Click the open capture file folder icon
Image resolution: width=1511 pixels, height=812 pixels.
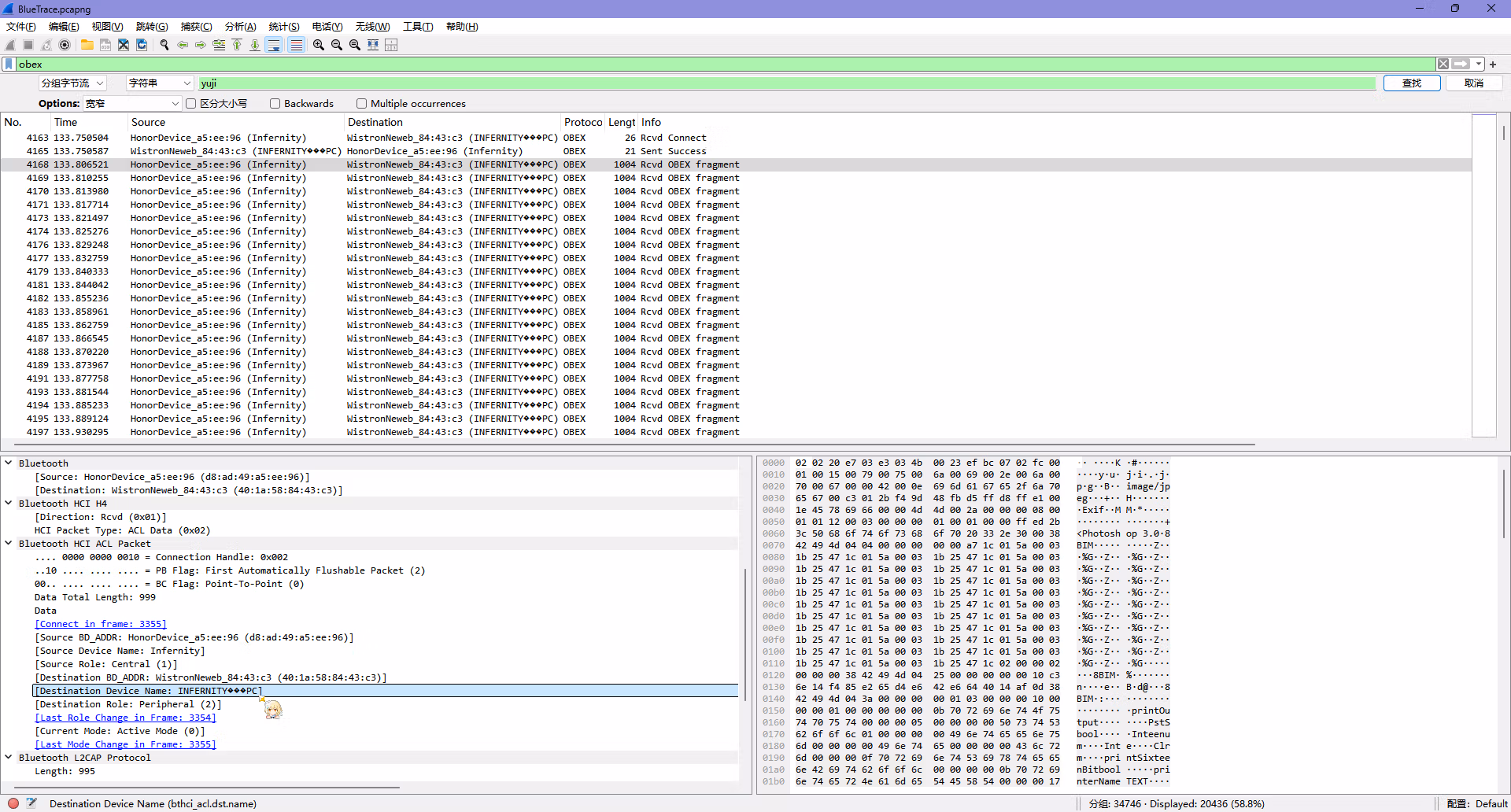click(87, 45)
